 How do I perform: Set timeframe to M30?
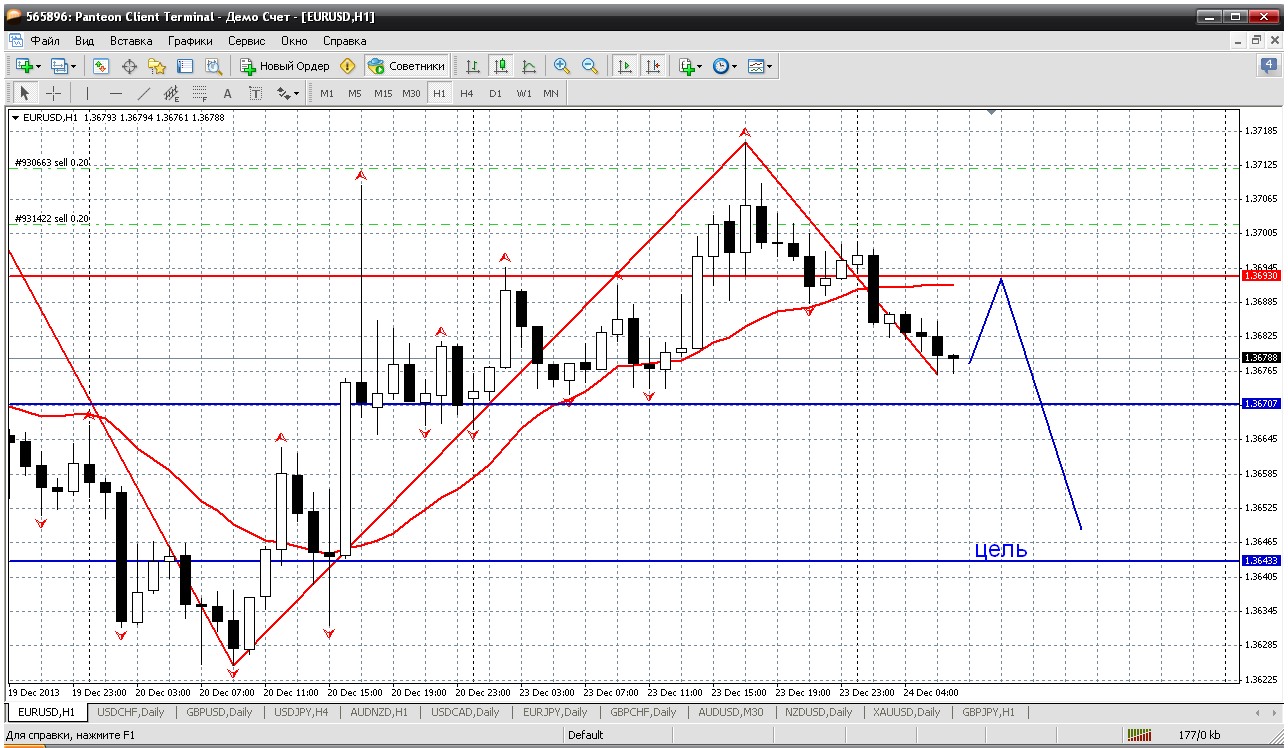(x=411, y=93)
